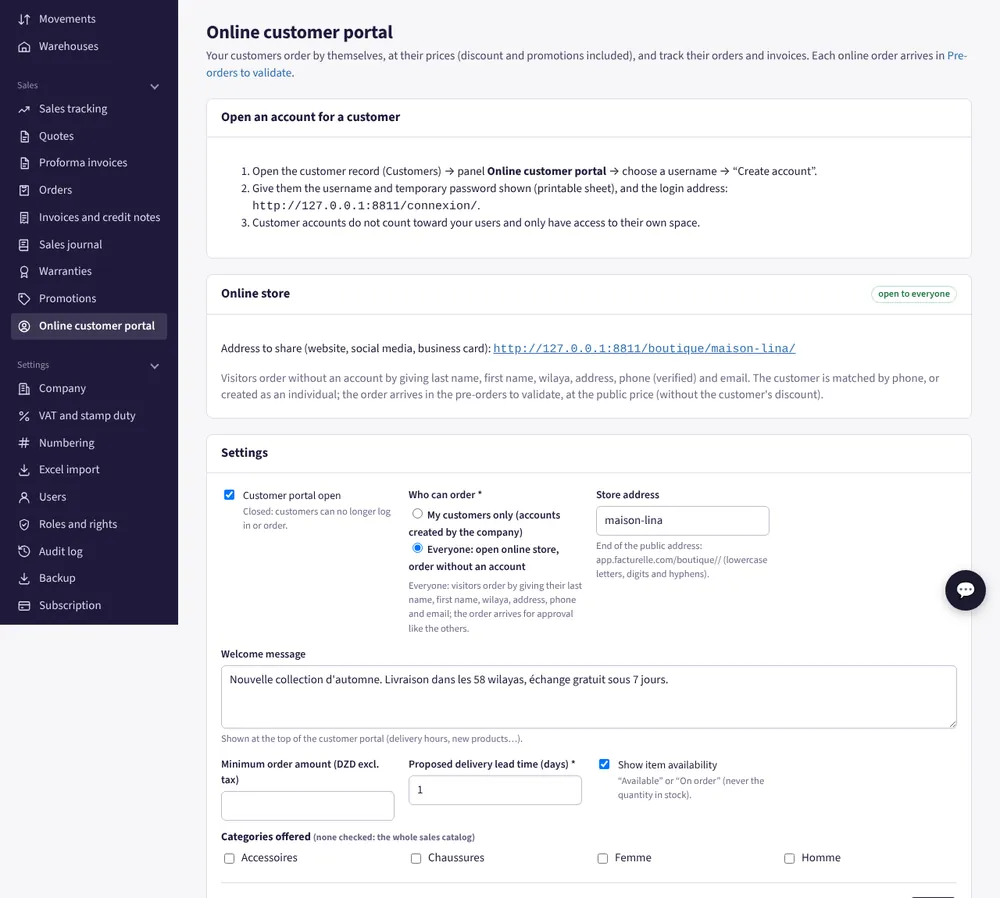The image size is (1000, 898).
Task: Toggle Show item availability checkbox
Action: coord(604,764)
